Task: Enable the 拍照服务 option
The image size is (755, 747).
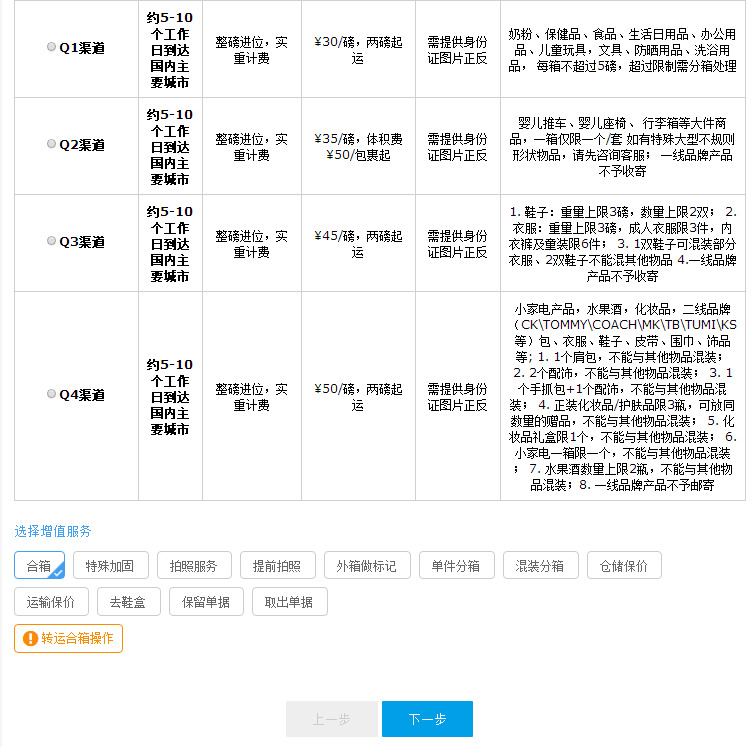Action: click(x=194, y=565)
